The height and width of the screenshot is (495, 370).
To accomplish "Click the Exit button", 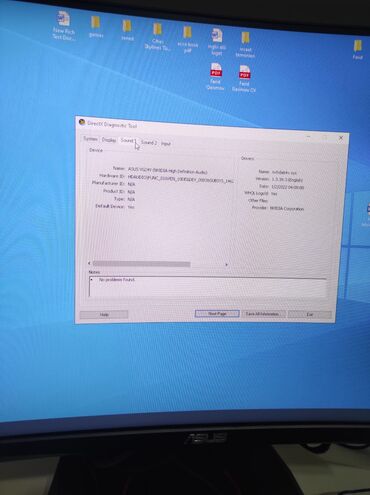I will tap(310, 314).
